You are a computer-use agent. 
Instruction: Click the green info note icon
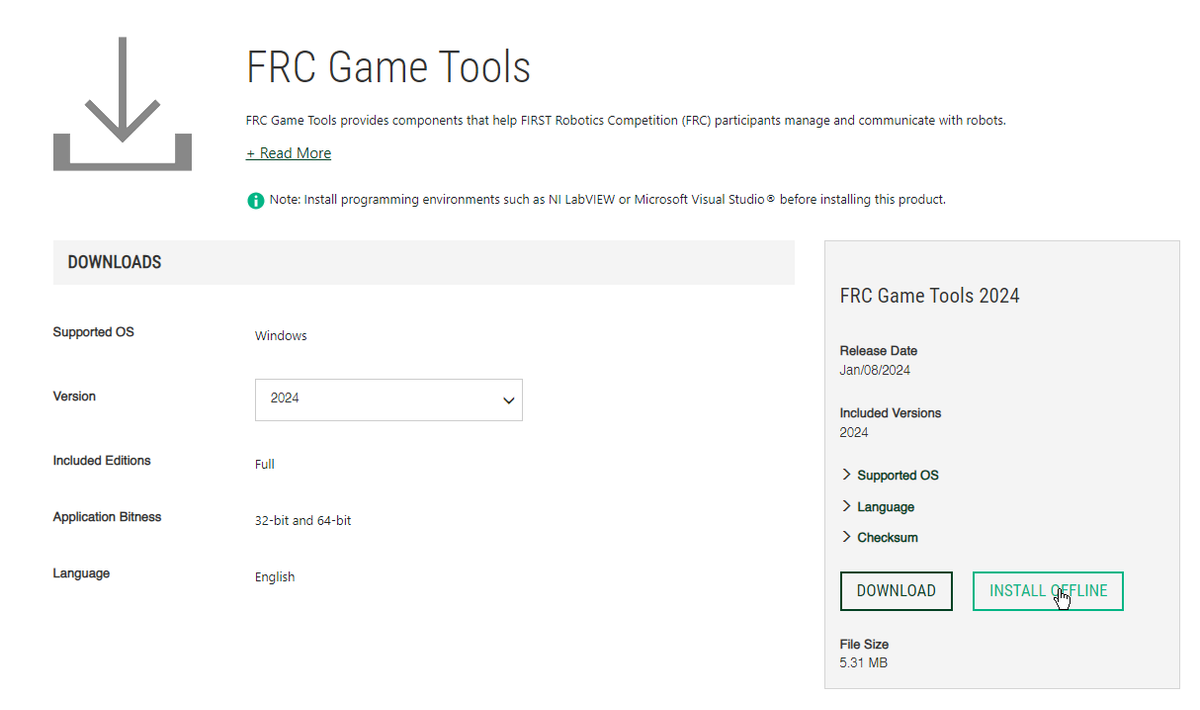point(255,200)
